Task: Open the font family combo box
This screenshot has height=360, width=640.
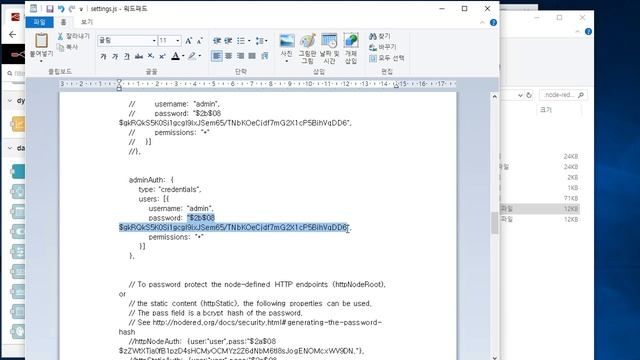Action: (x=127, y=40)
